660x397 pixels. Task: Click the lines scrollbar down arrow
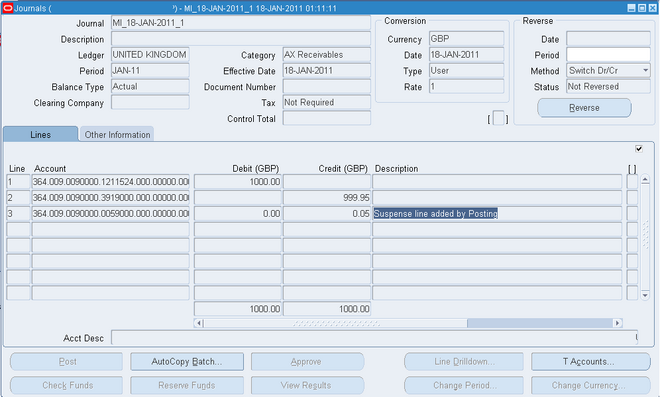tap(645, 296)
